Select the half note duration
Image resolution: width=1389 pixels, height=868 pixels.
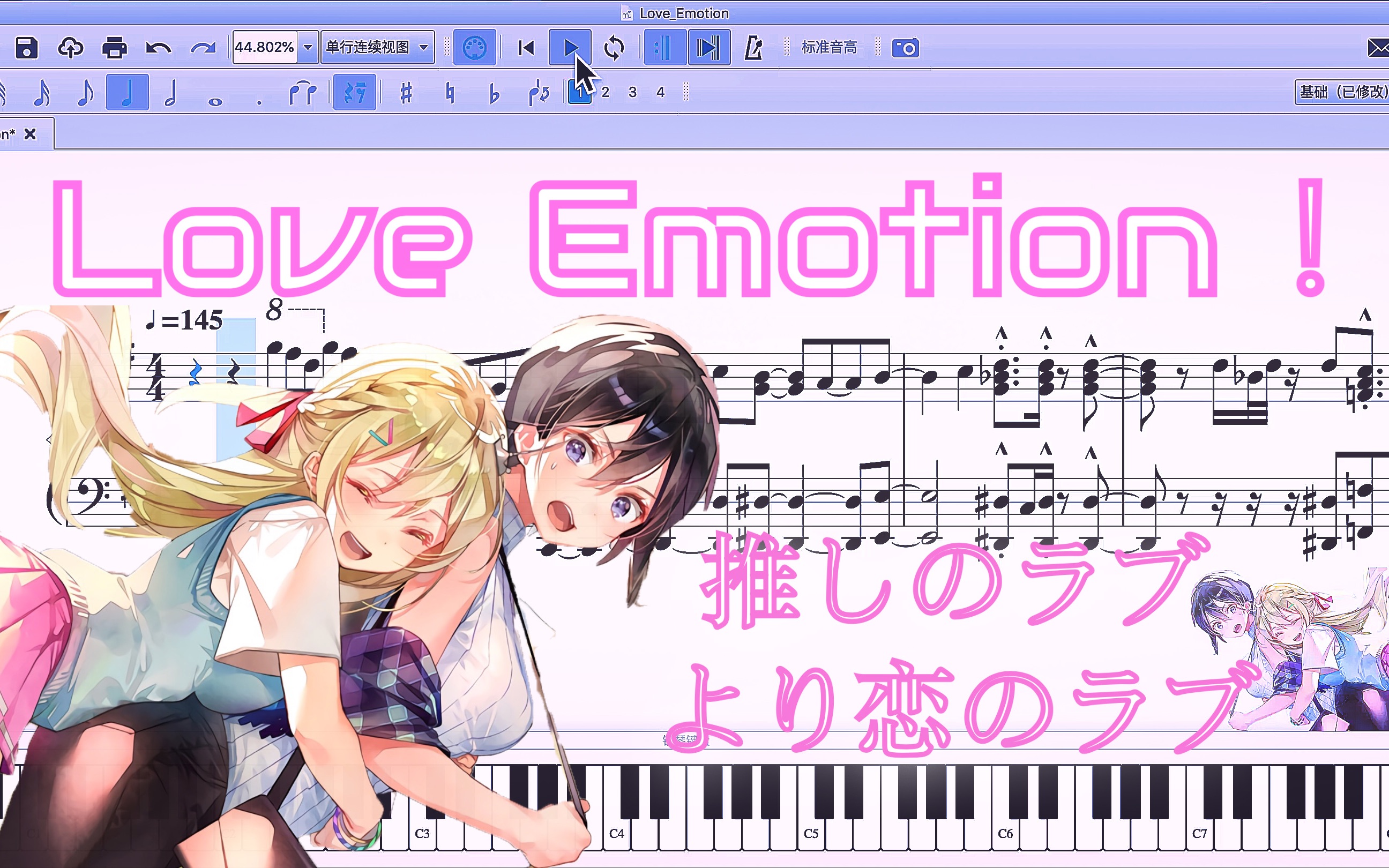tap(170, 92)
